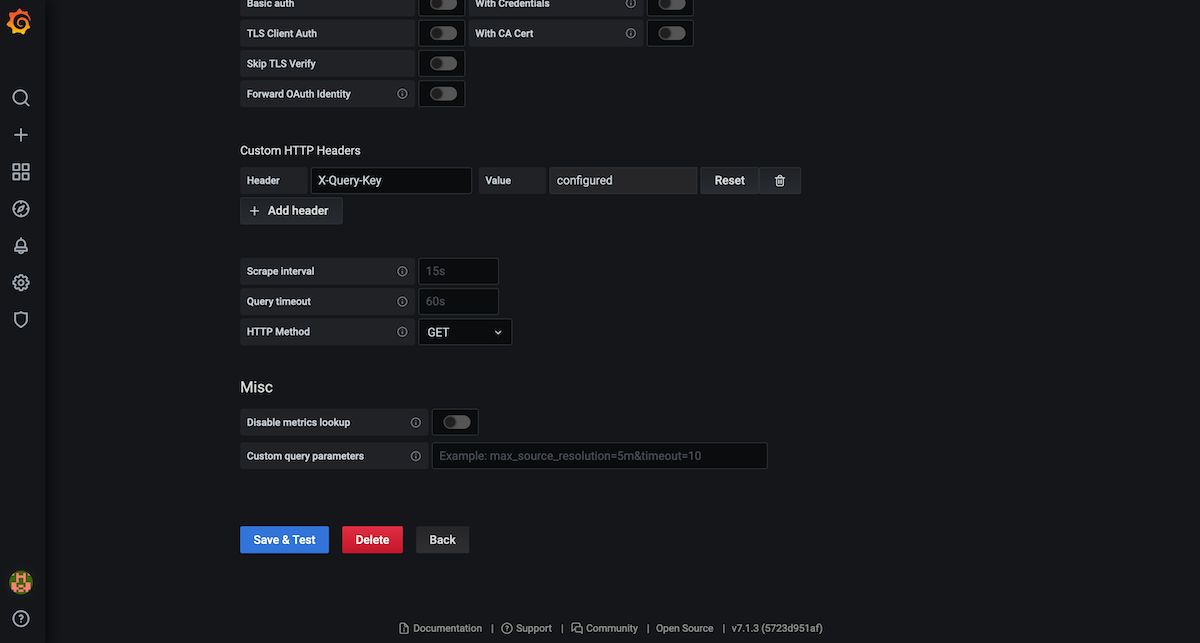
Task: Turn on Forward OAuth Identity toggle
Action: [443, 94]
